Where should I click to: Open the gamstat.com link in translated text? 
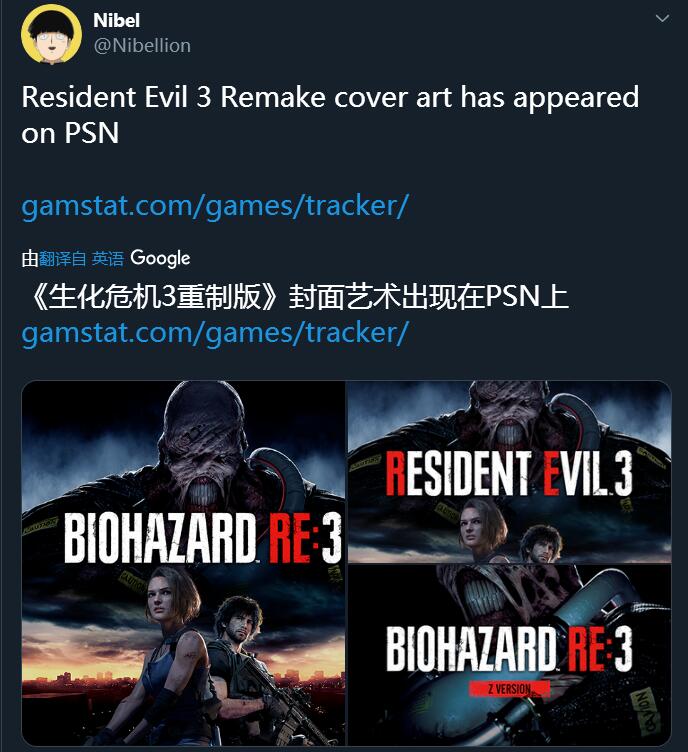215,333
